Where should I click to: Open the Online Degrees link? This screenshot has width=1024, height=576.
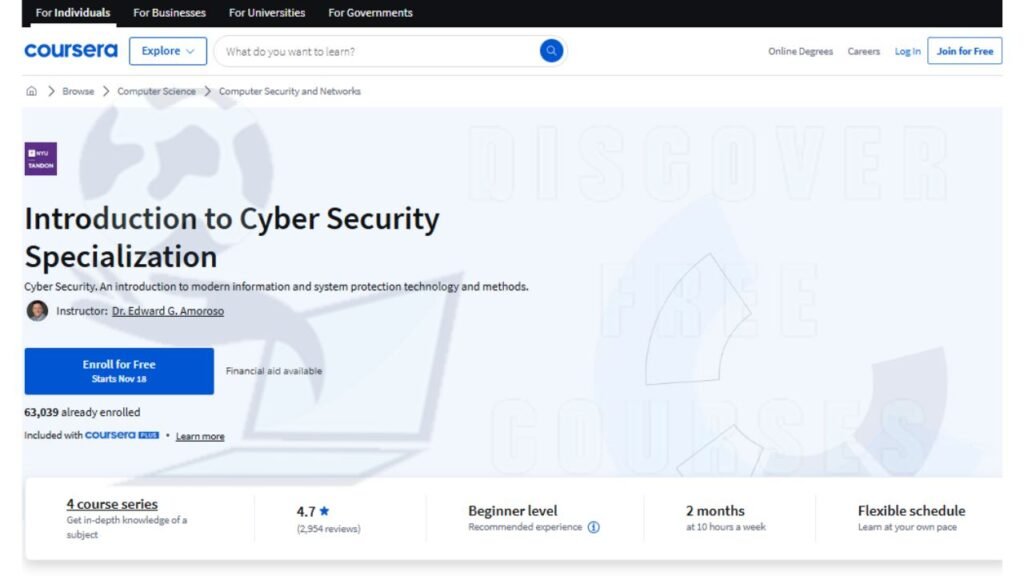pyautogui.click(x=800, y=51)
